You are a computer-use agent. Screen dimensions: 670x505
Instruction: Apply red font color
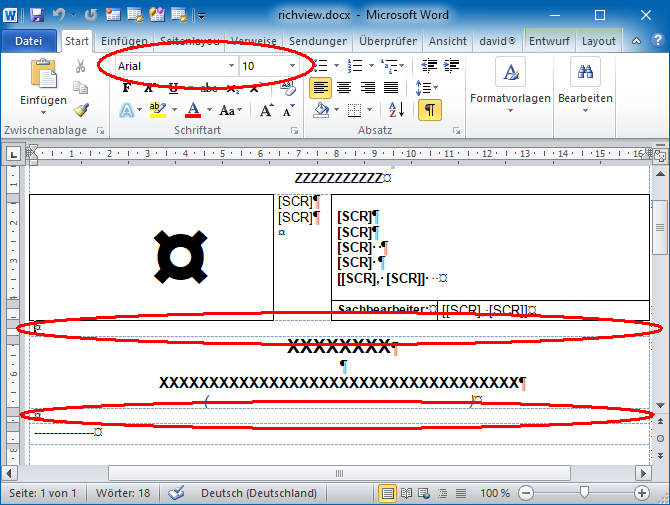(193, 110)
